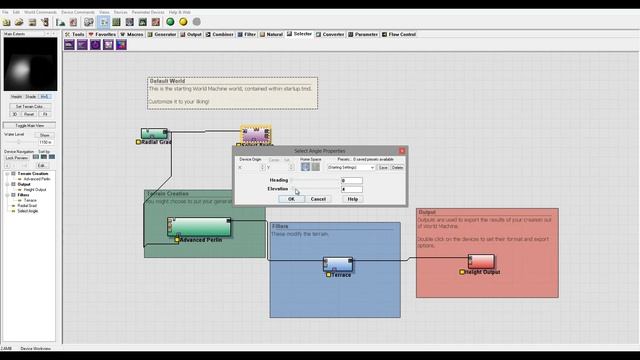Click the last Sort by icon

tap(52, 157)
